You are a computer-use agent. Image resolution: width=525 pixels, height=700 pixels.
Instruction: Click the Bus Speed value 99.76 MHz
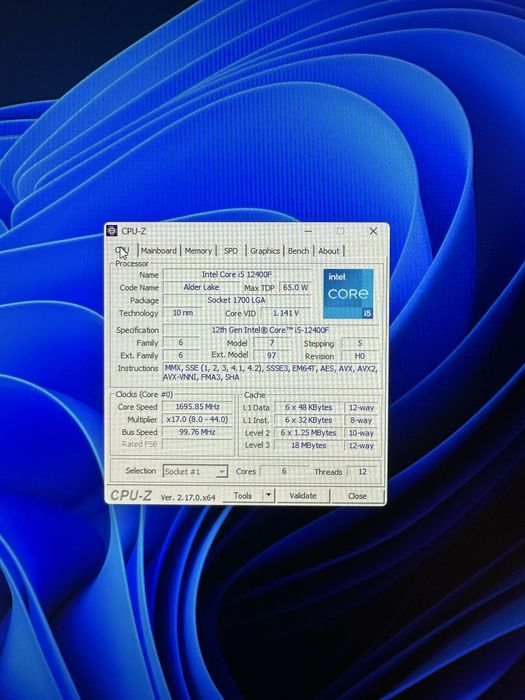point(197,432)
